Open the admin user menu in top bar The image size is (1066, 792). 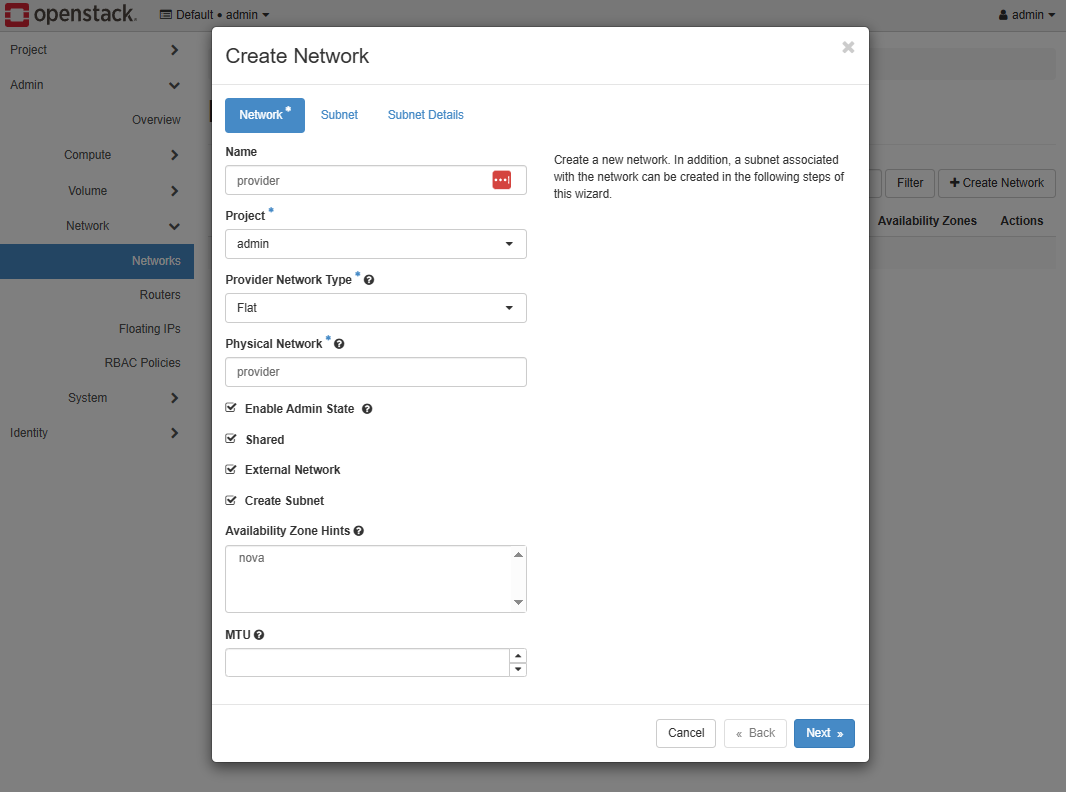pos(1027,15)
